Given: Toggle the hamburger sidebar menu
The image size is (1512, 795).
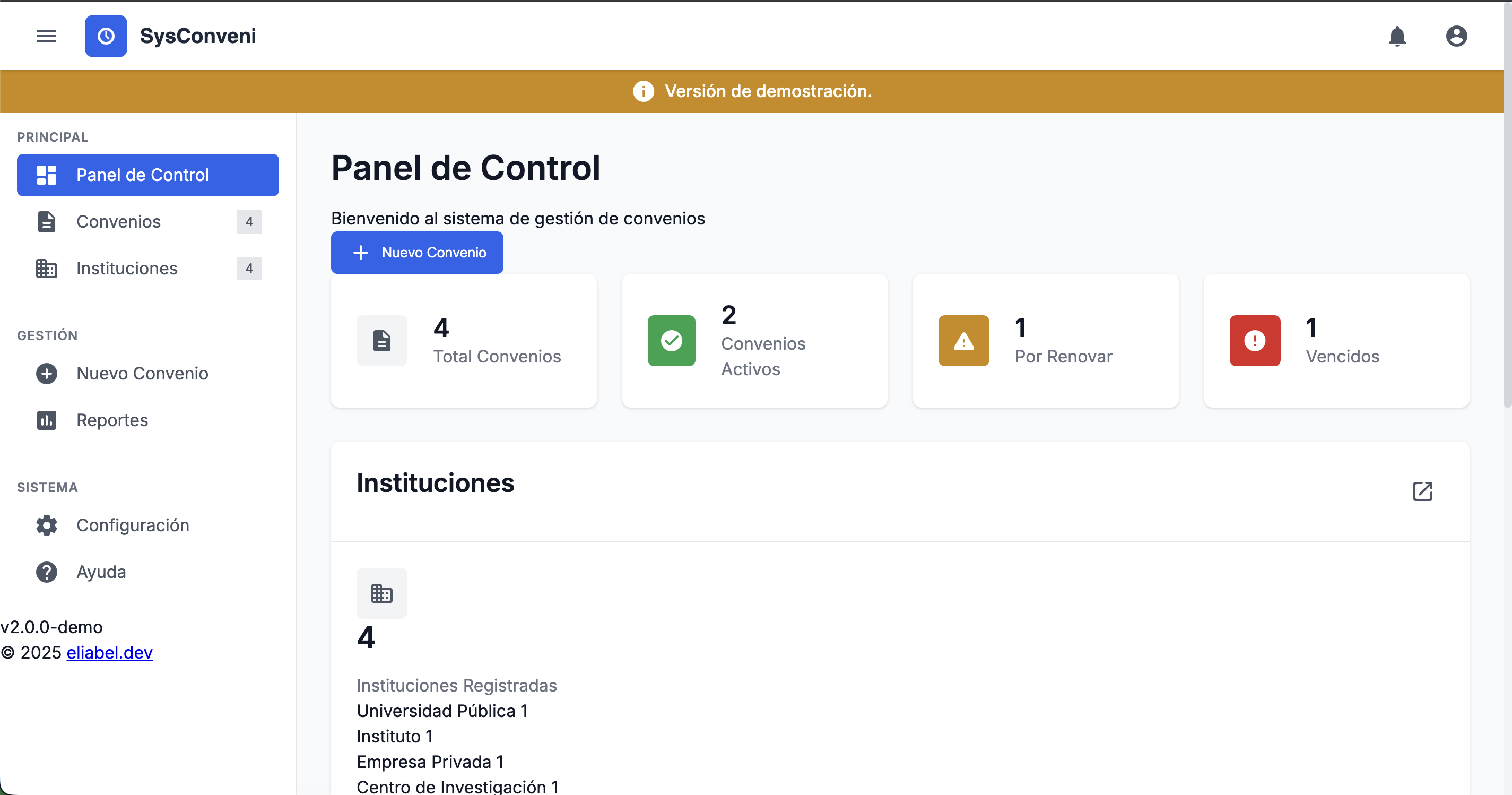Looking at the screenshot, I should click(46, 36).
